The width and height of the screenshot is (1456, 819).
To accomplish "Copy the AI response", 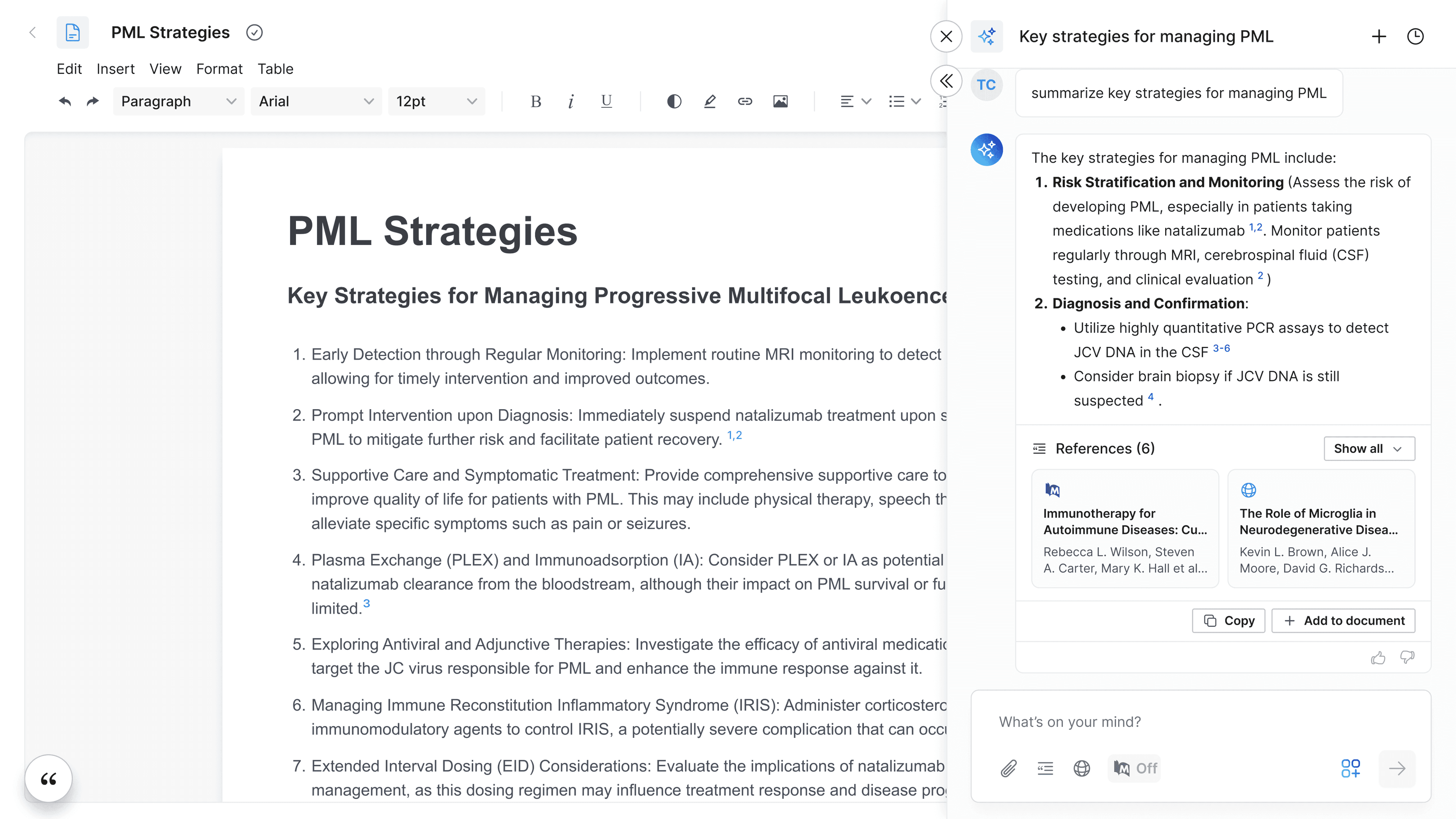I will tap(1229, 621).
